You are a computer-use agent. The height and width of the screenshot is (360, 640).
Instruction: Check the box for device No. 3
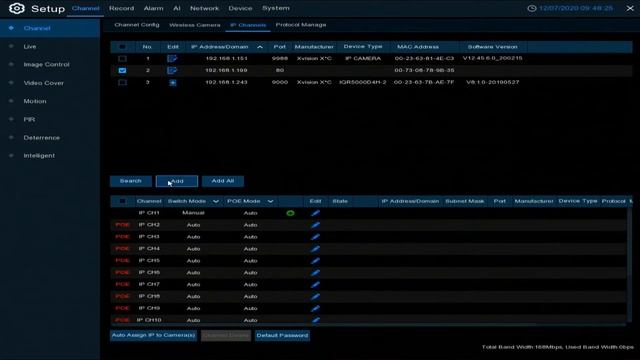point(122,82)
